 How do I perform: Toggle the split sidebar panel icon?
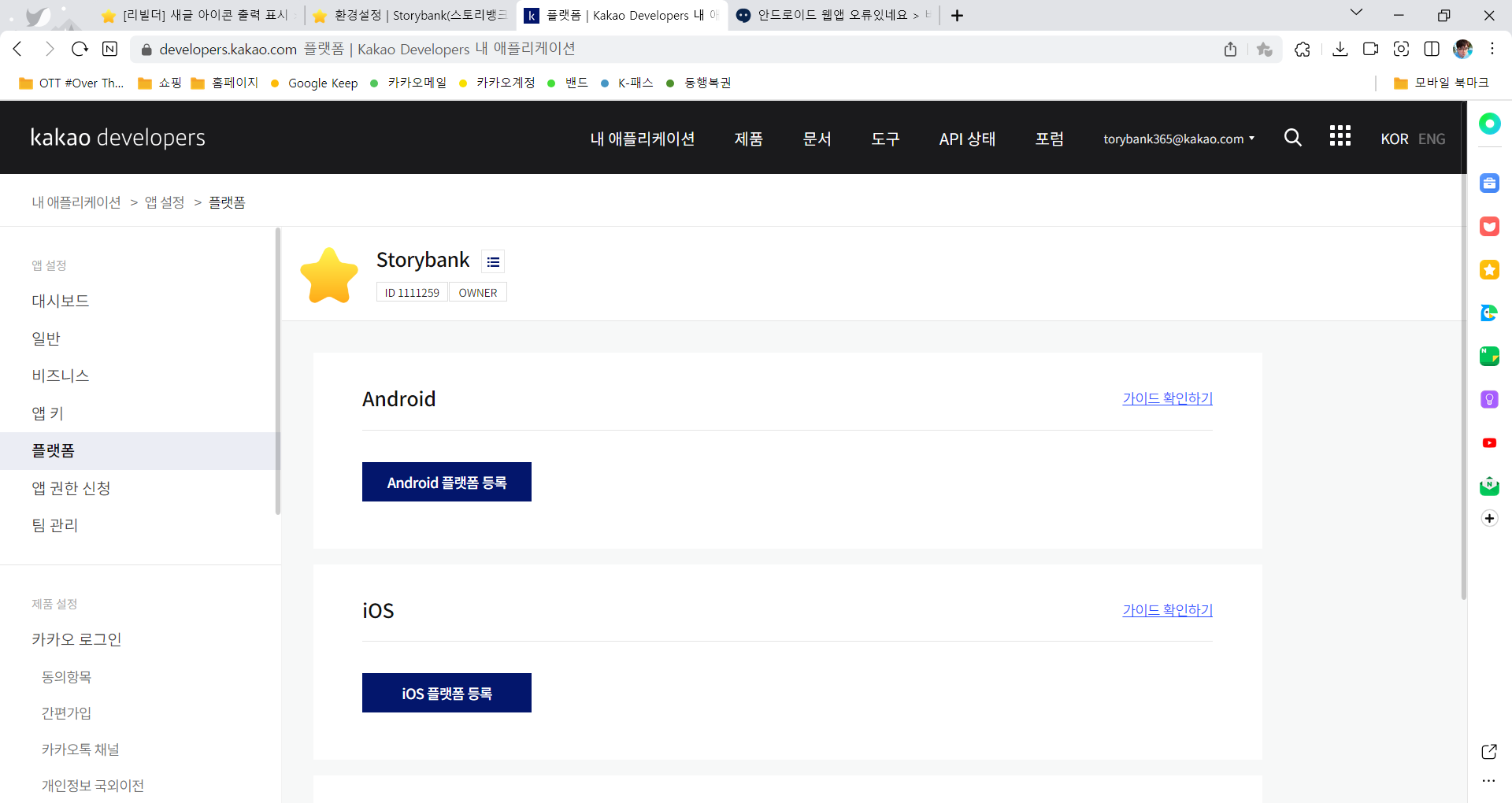tap(1432, 49)
